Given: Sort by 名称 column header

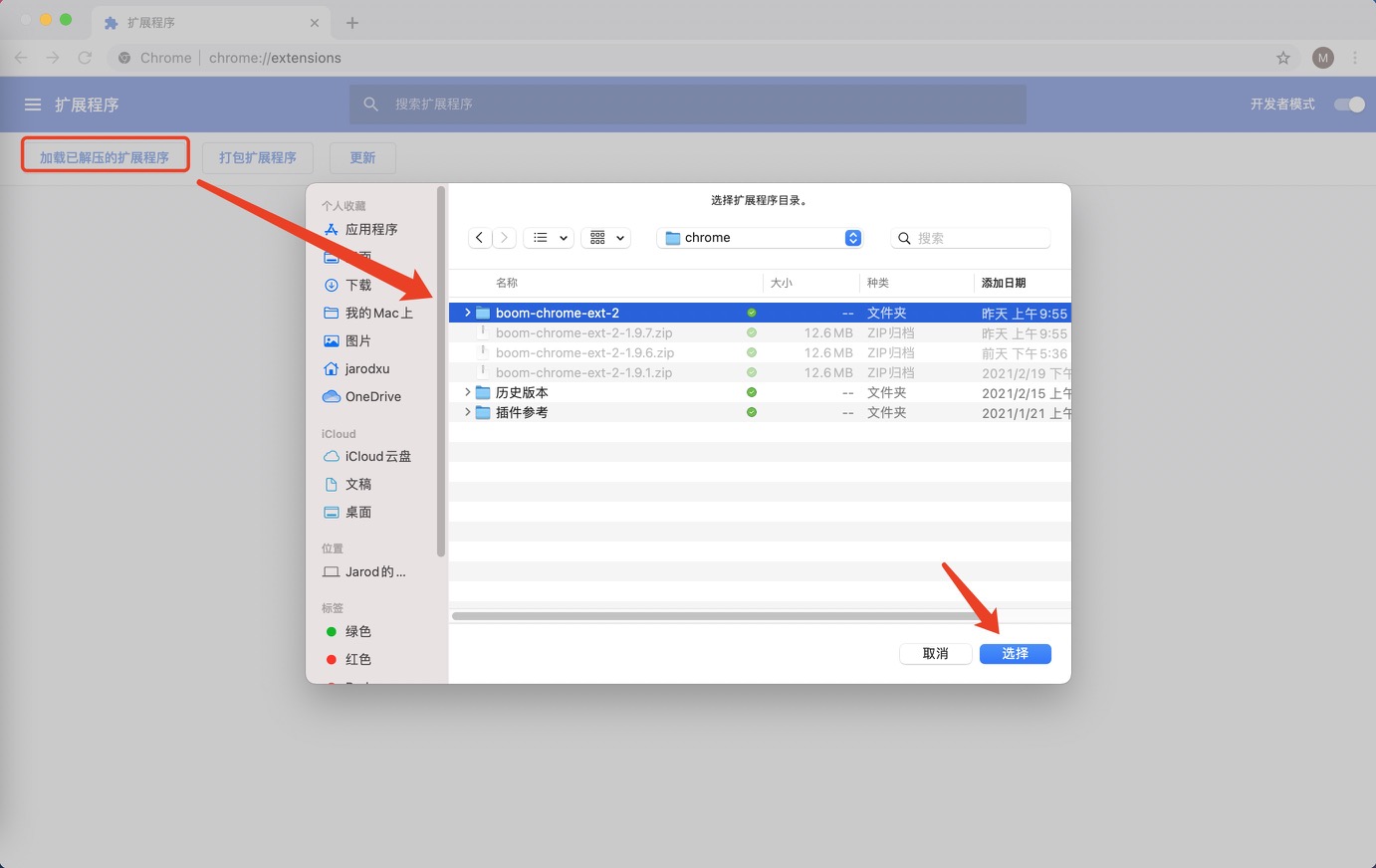Looking at the screenshot, I should click(507, 283).
